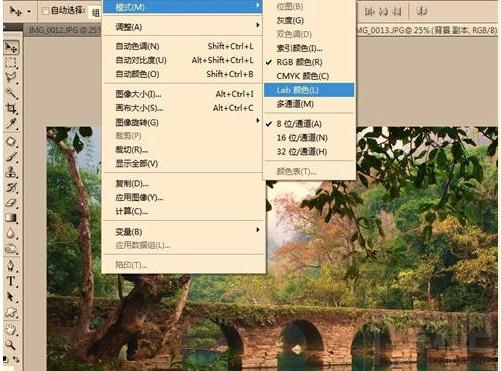Screen dimensions: 501x371
Task: Switch to the IMG_0013.JPG document tab
Action: coord(427,30)
